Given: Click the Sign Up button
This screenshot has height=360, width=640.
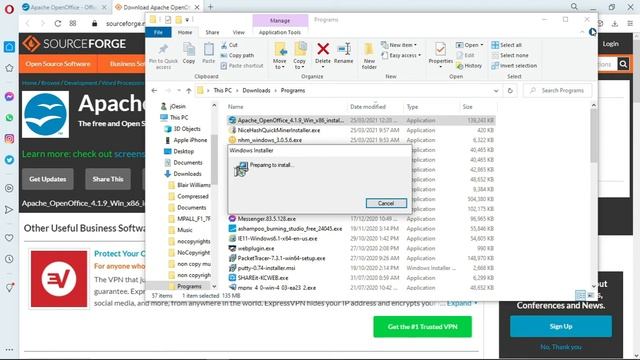Looking at the screenshot, I should (x=561, y=326).
